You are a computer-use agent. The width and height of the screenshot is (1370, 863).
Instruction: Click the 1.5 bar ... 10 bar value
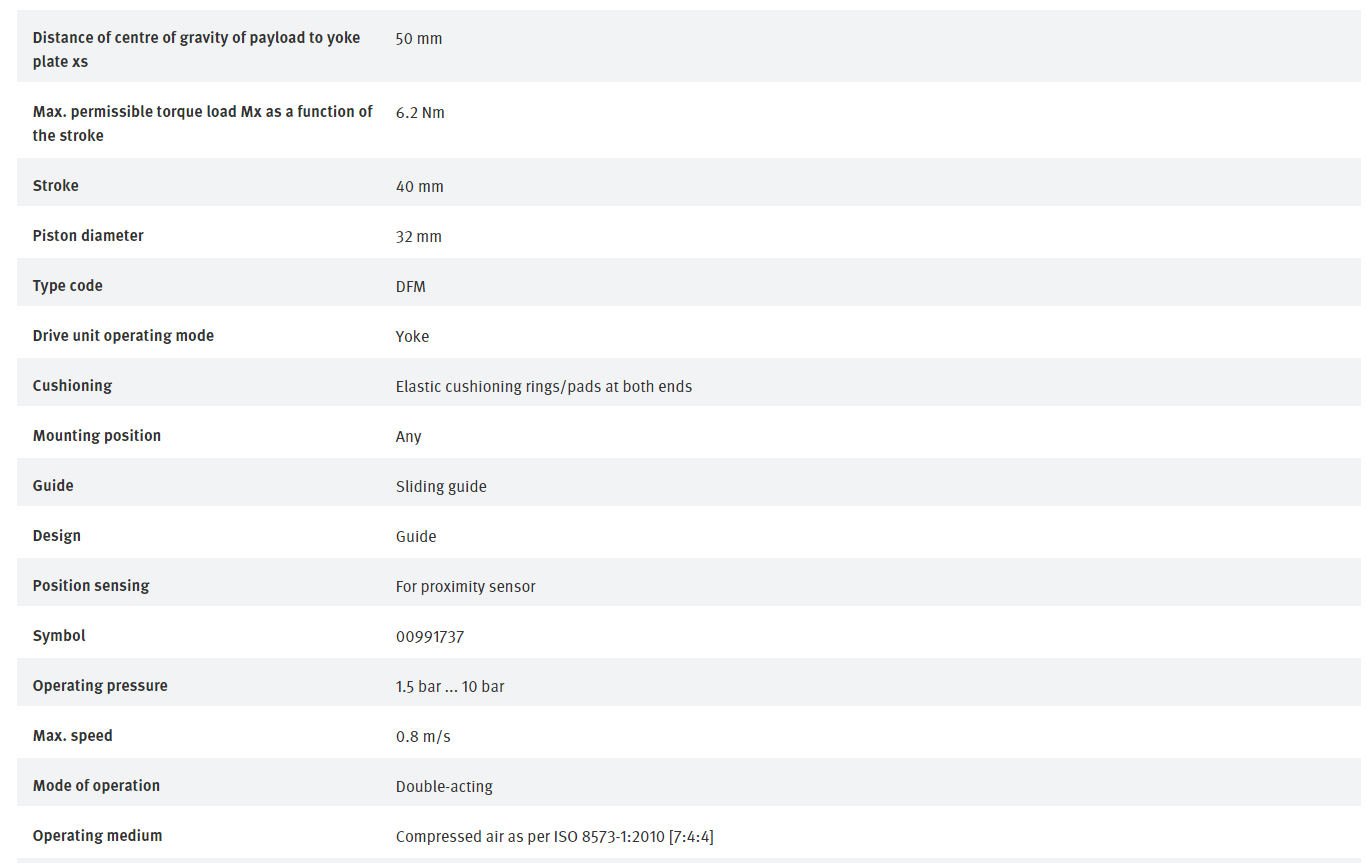pos(450,687)
